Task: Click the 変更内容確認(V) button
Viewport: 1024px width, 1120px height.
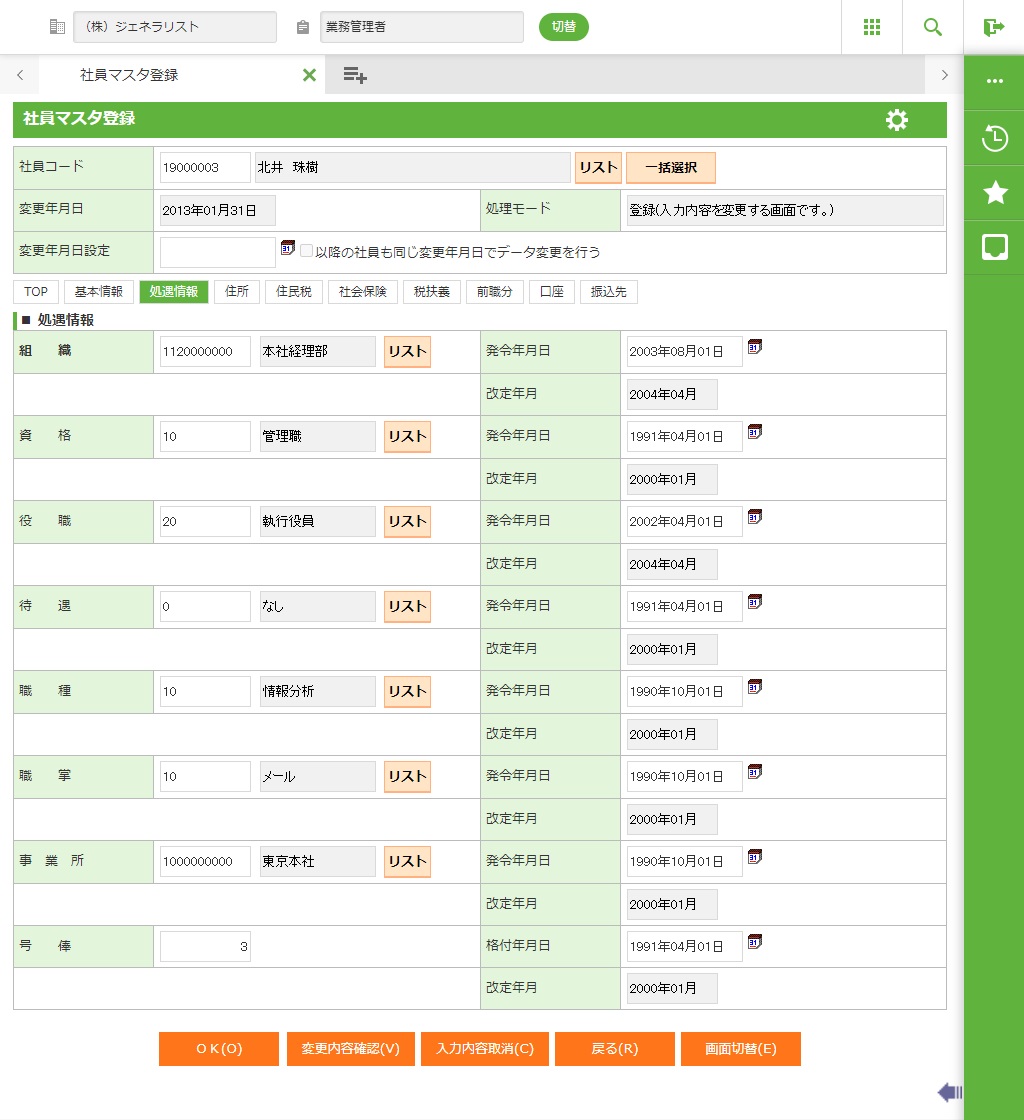Action: coord(350,1049)
